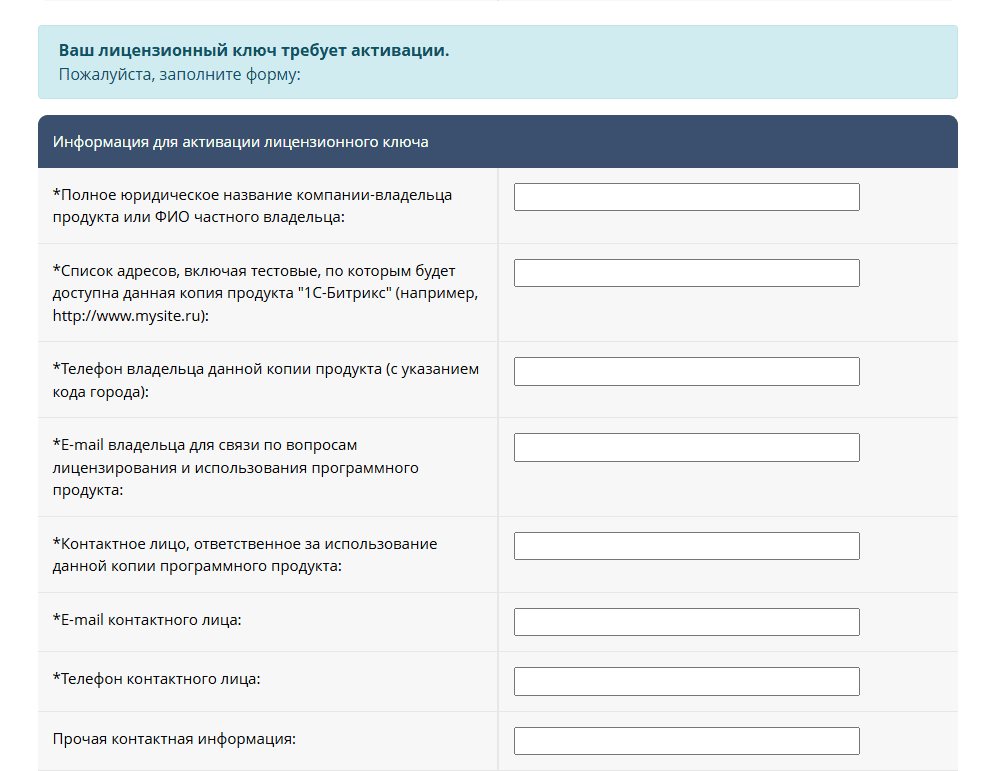Focus the contact person's e-mail field
The width and height of the screenshot is (984, 771).
pos(686,622)
